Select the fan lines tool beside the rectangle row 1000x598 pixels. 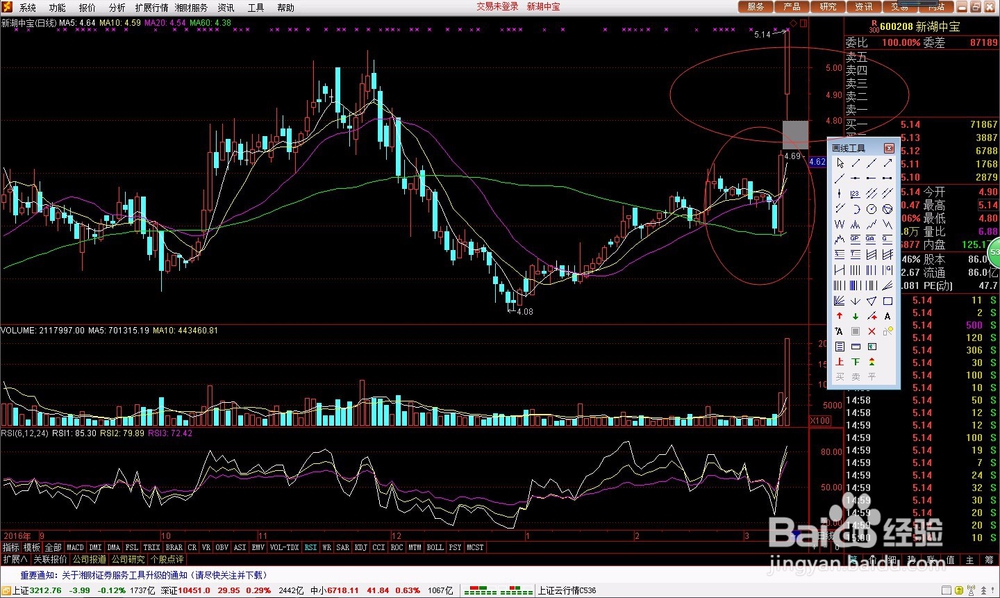point(839,300)
